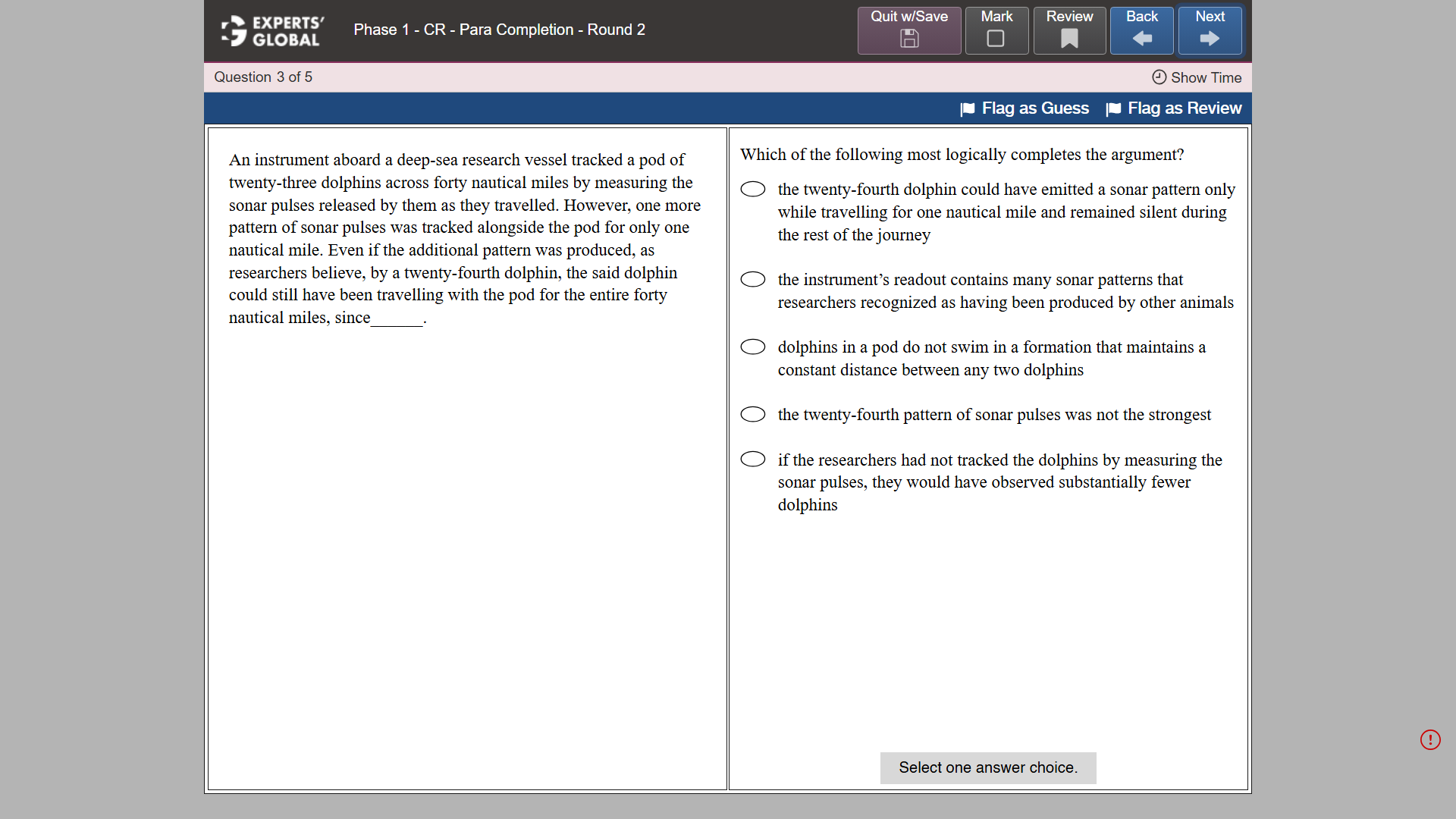Click the save icon on Quit w/Save button

point(908,39)
